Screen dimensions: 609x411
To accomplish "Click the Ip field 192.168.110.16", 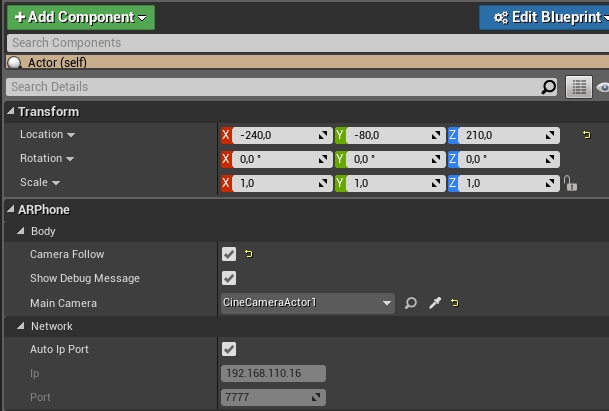I will point(273,373).
